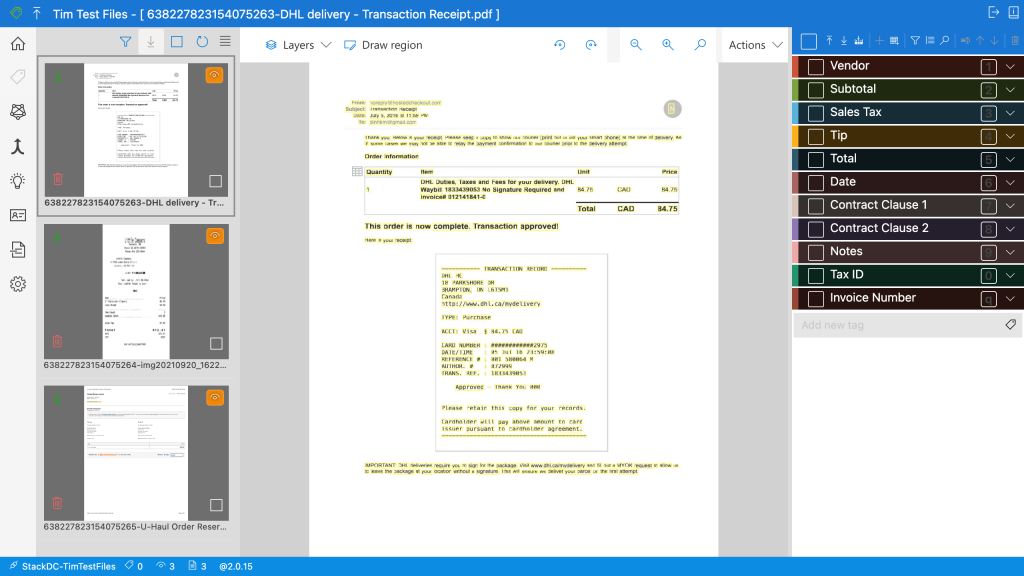
Task: Open the U-Haul Order Reservation thumbnail
Action: point(136,453)
